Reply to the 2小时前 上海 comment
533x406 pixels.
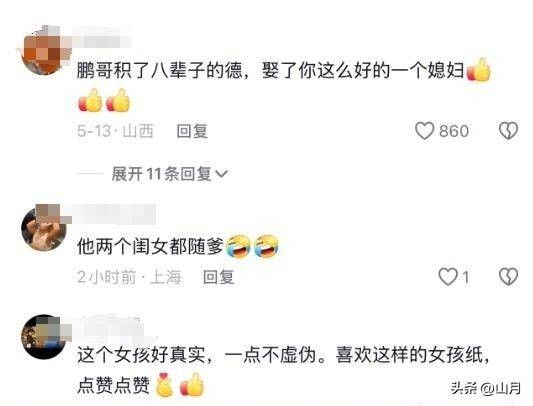[218, 277]
